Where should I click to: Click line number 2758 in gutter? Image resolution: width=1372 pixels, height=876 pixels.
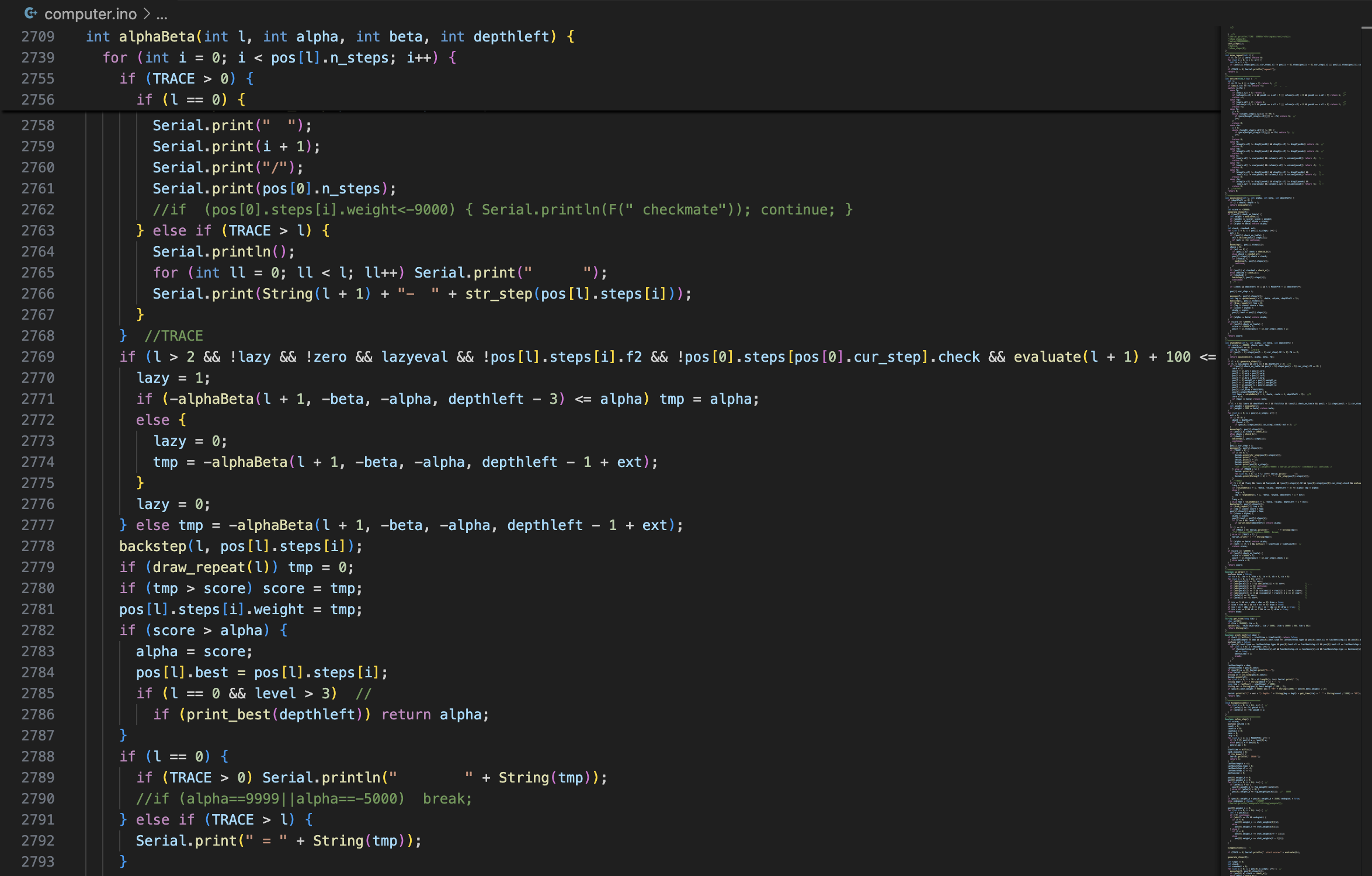pos(37,125)
